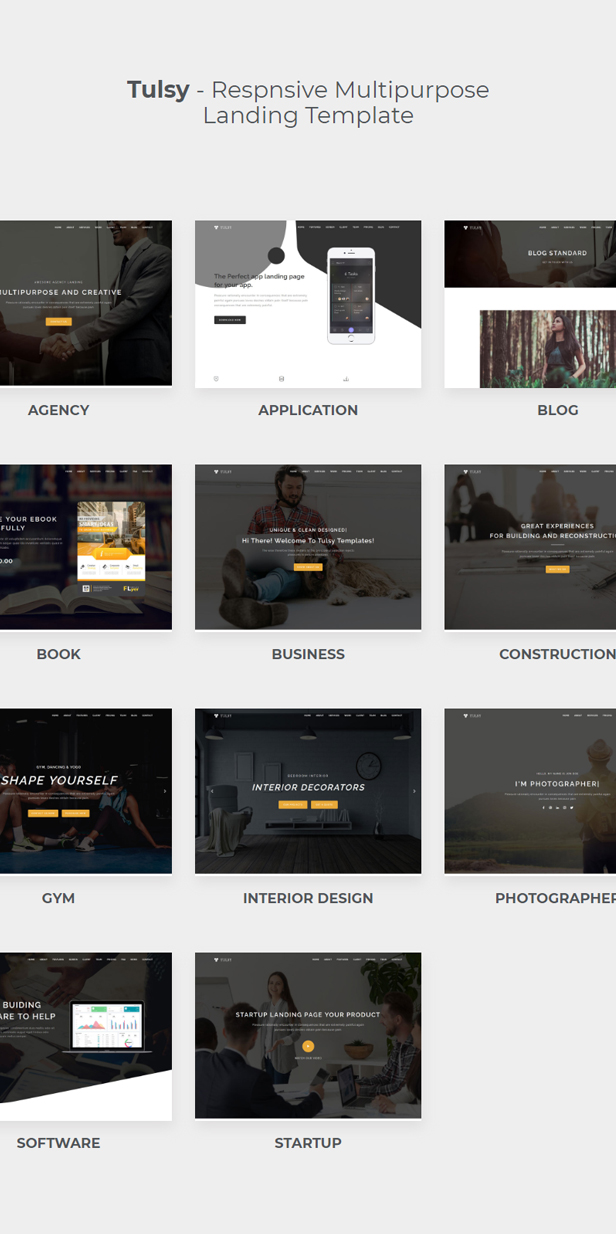Image resolution: width=616 pixels, height=1234 pixels.
Task: Click the dark download button in Application preview
Action: [x=230, y=320]
